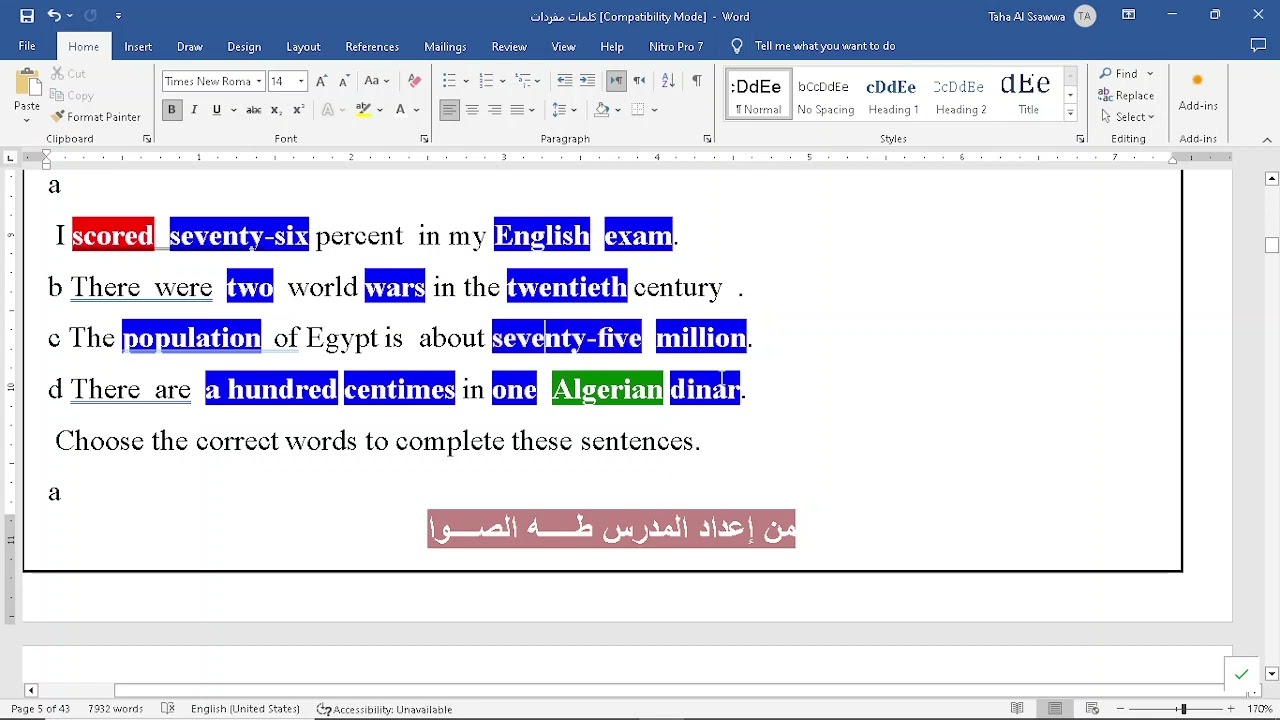Apply subscript formatting
The width and height of the screenshot is (1280, 720).
click(x=276, y=110)
